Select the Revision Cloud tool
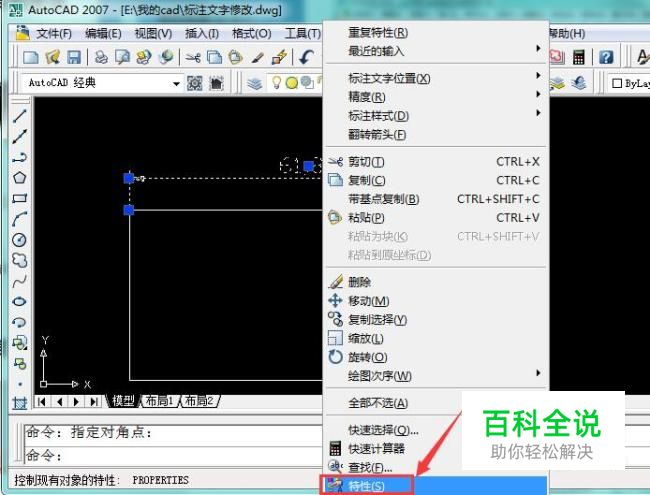The height and width of the screenshot is (495, 650). click(19, 260)
